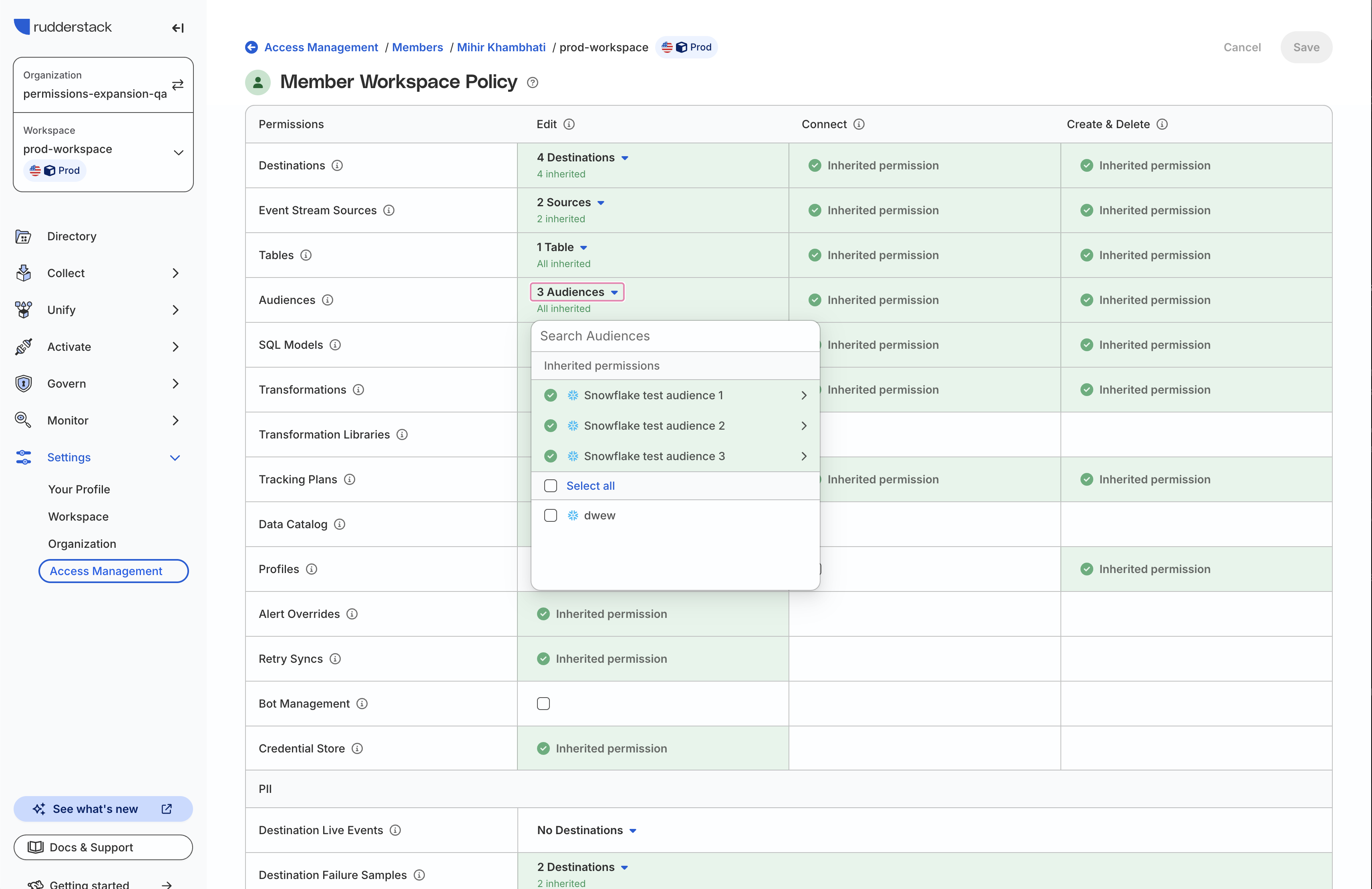This screenshot has width=1372, height=889.
Task: Enable the Bot Management checkbox
Action: coord(543,703)
